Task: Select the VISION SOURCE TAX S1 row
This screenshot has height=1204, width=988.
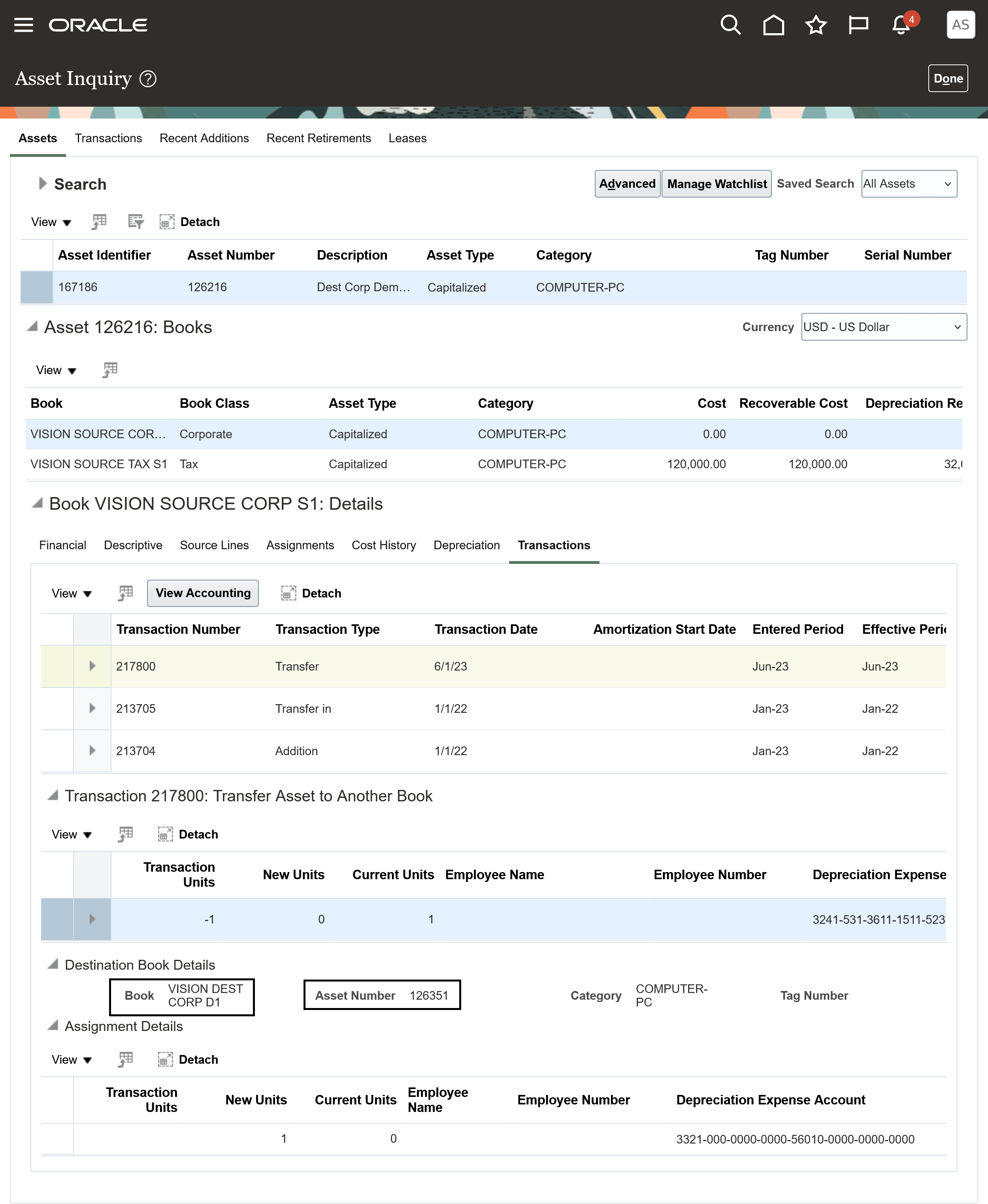Action: coord(98,464)
